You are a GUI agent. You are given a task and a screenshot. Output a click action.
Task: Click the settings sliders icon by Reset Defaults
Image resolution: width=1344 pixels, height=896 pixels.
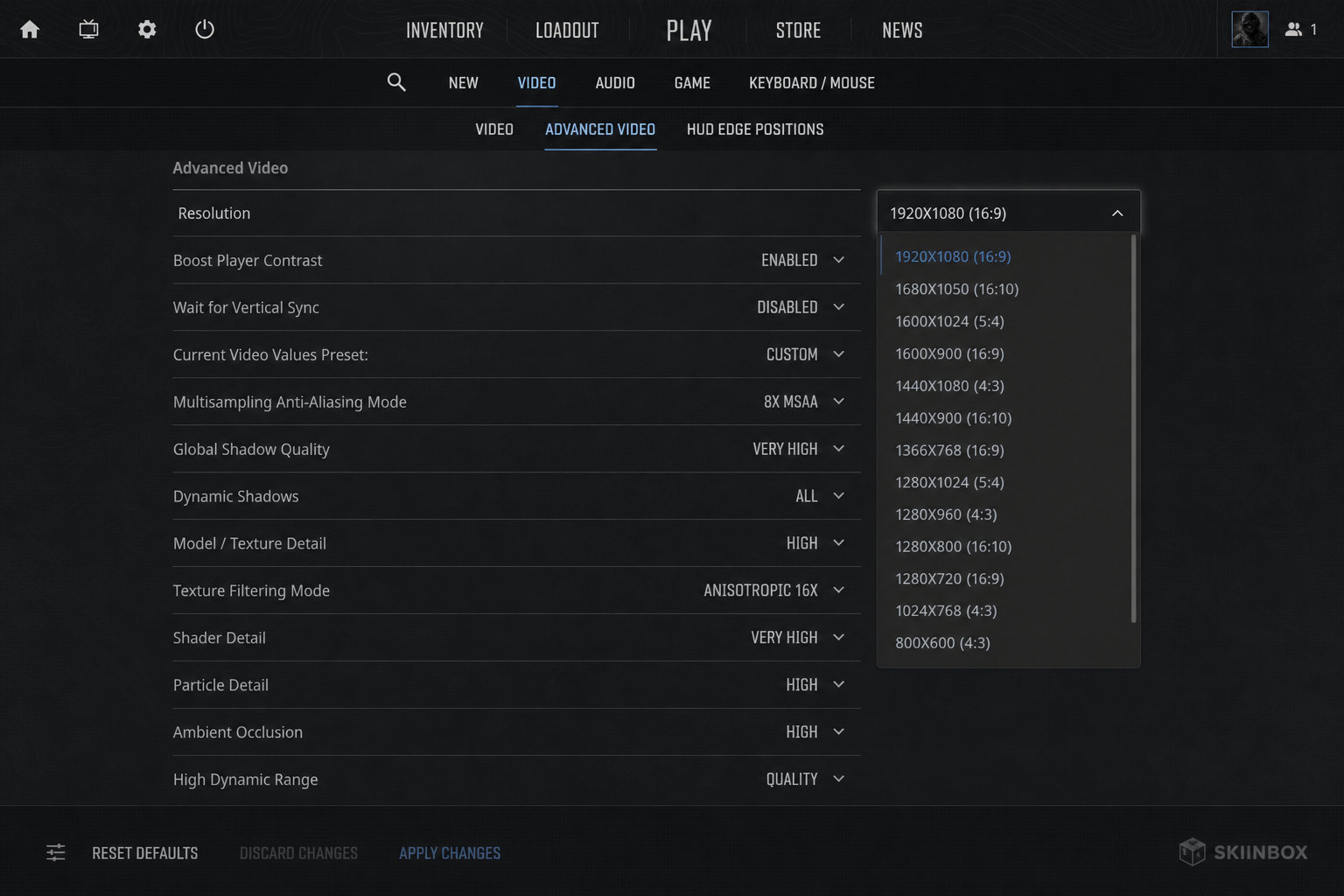(x=55, y=852)
